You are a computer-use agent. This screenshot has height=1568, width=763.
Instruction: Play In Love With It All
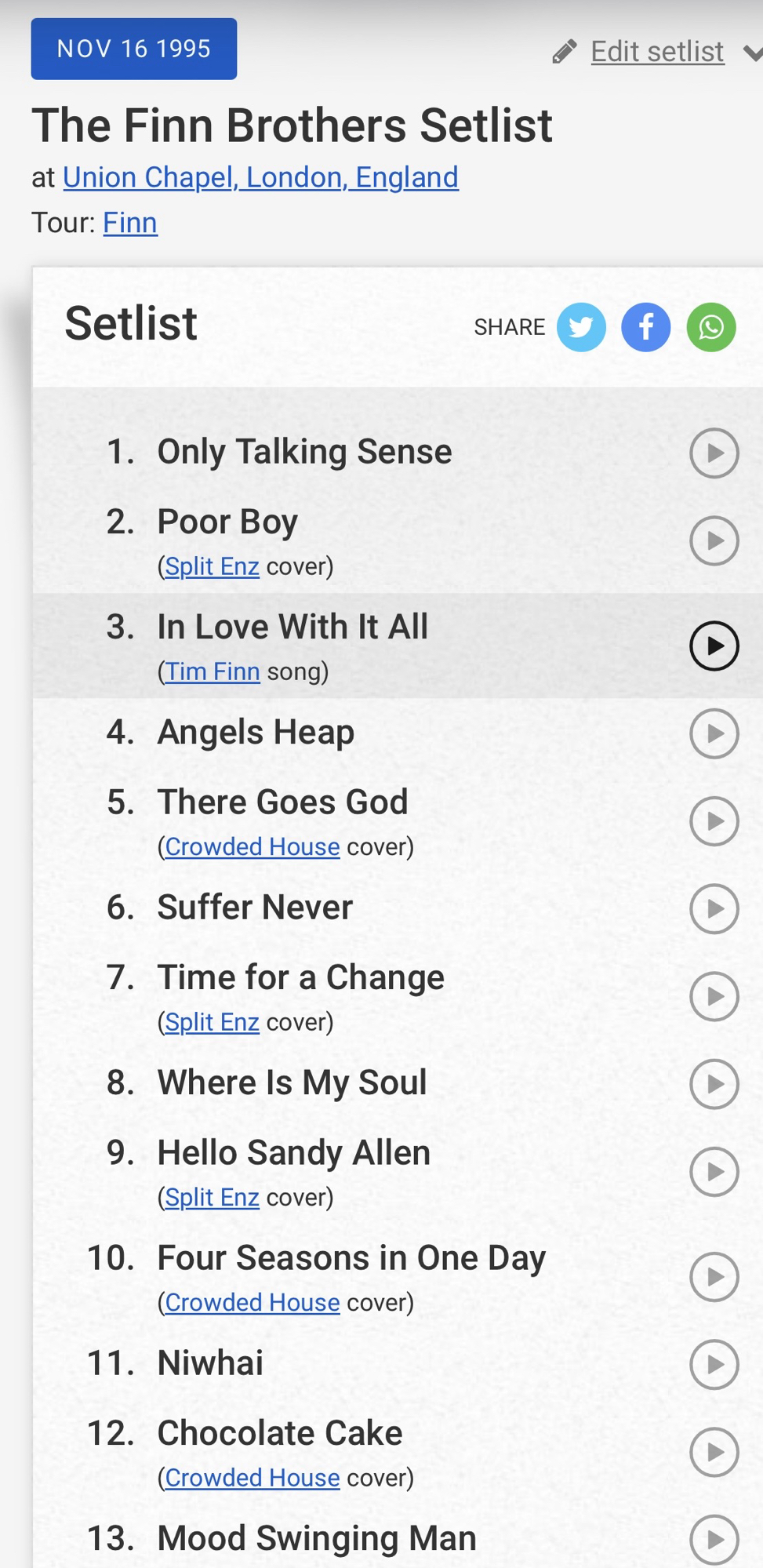click(x=714, y=646)
